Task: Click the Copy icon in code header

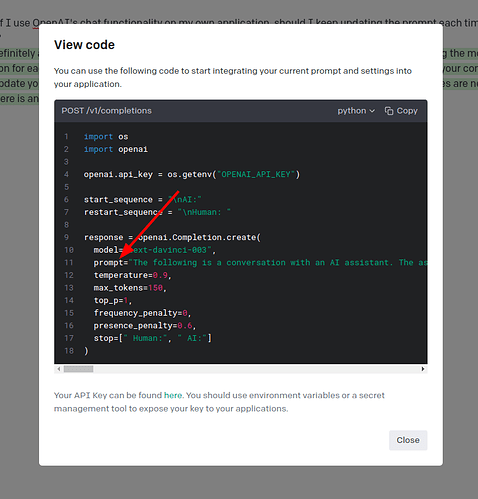Action: pos(389,111)
